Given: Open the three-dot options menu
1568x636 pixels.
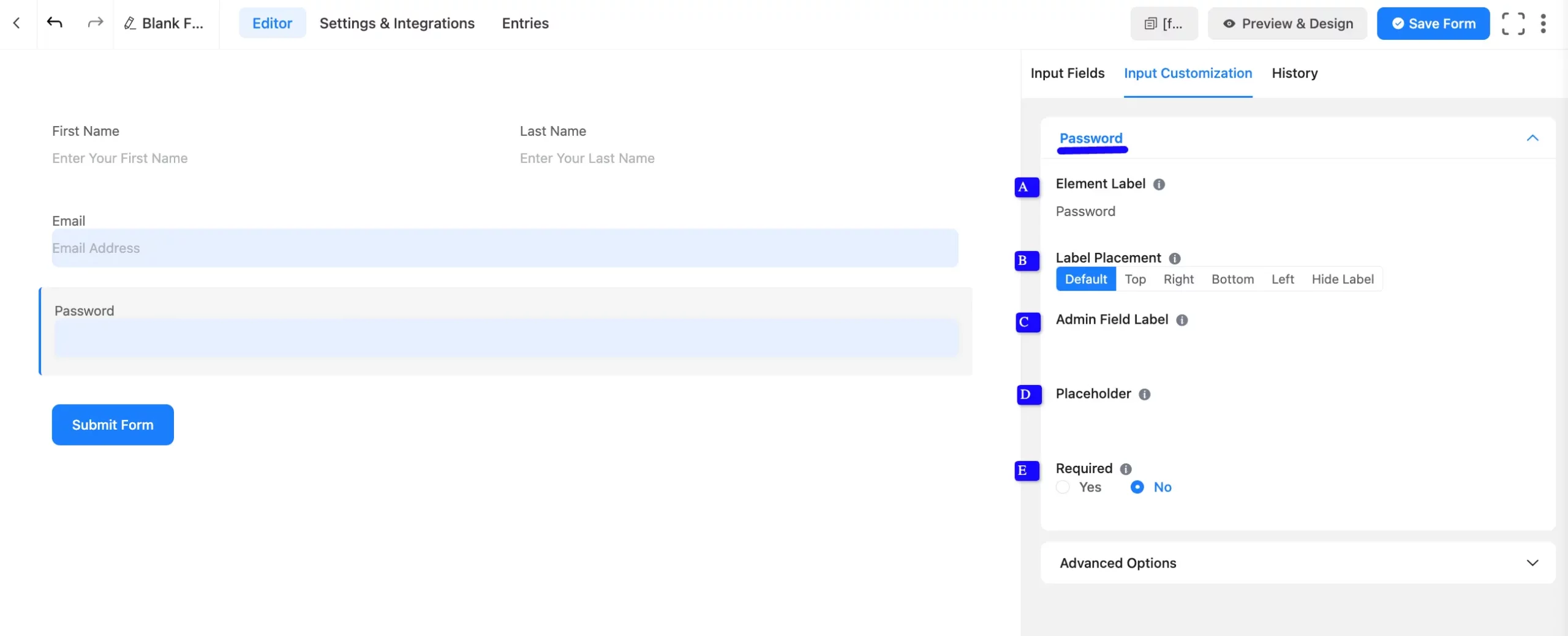Looking at the screenshot, I should click(x=1543, y=23).
